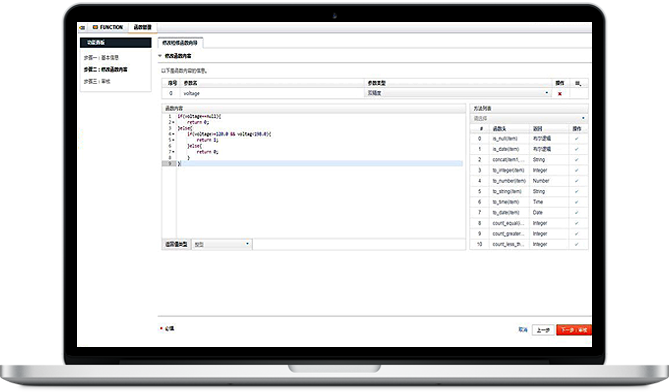Click the add-row icon in the parameter table header
669x392 pixels.
pos(578,83)
